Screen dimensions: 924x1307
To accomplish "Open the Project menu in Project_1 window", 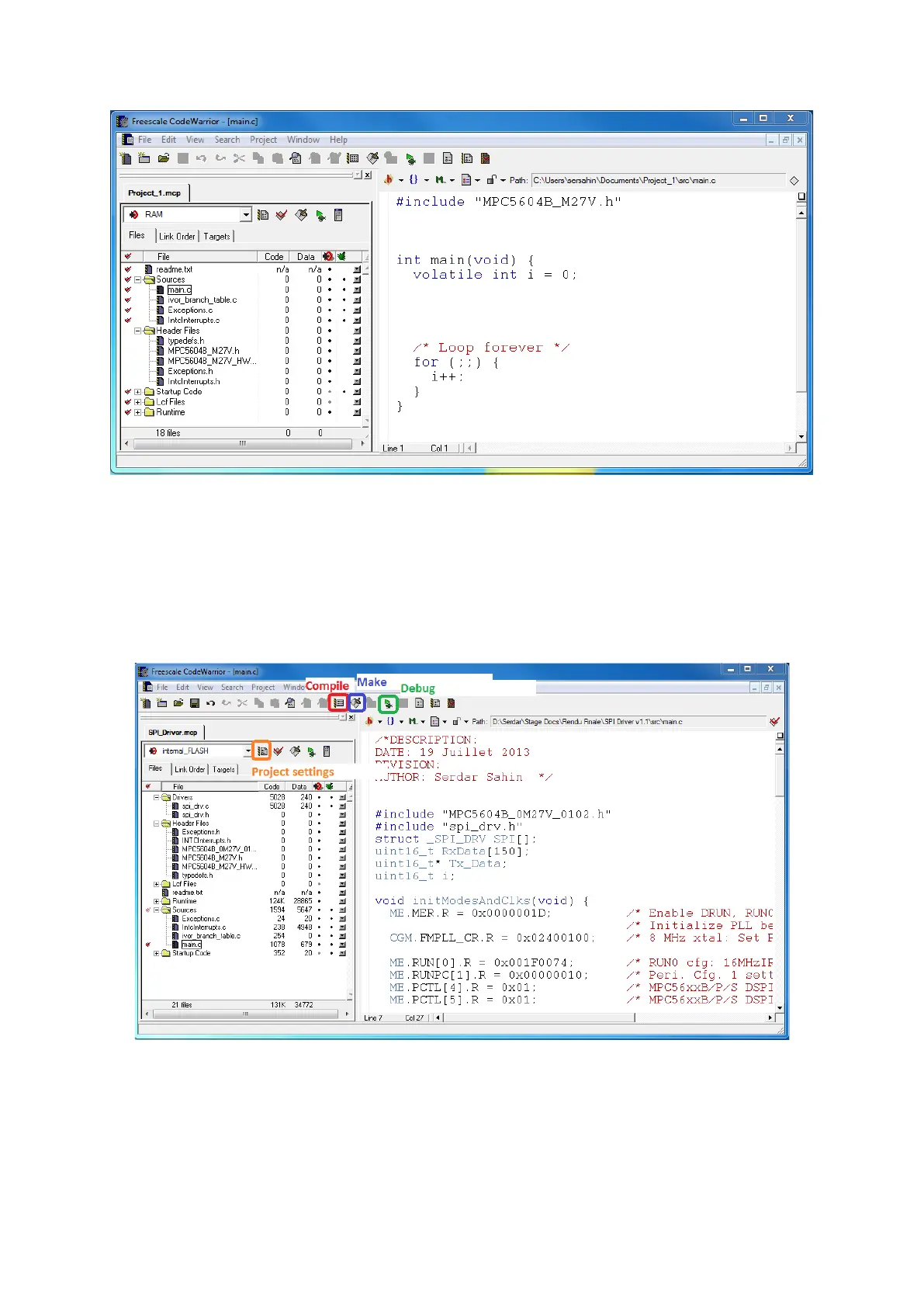I will pyautogui.click(x=263, y=140).
